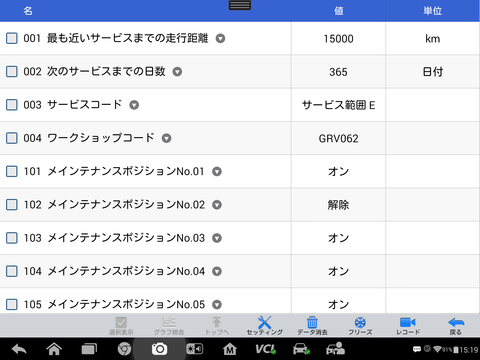Check the box for item 101
The image size is (480, 360).
12,172
